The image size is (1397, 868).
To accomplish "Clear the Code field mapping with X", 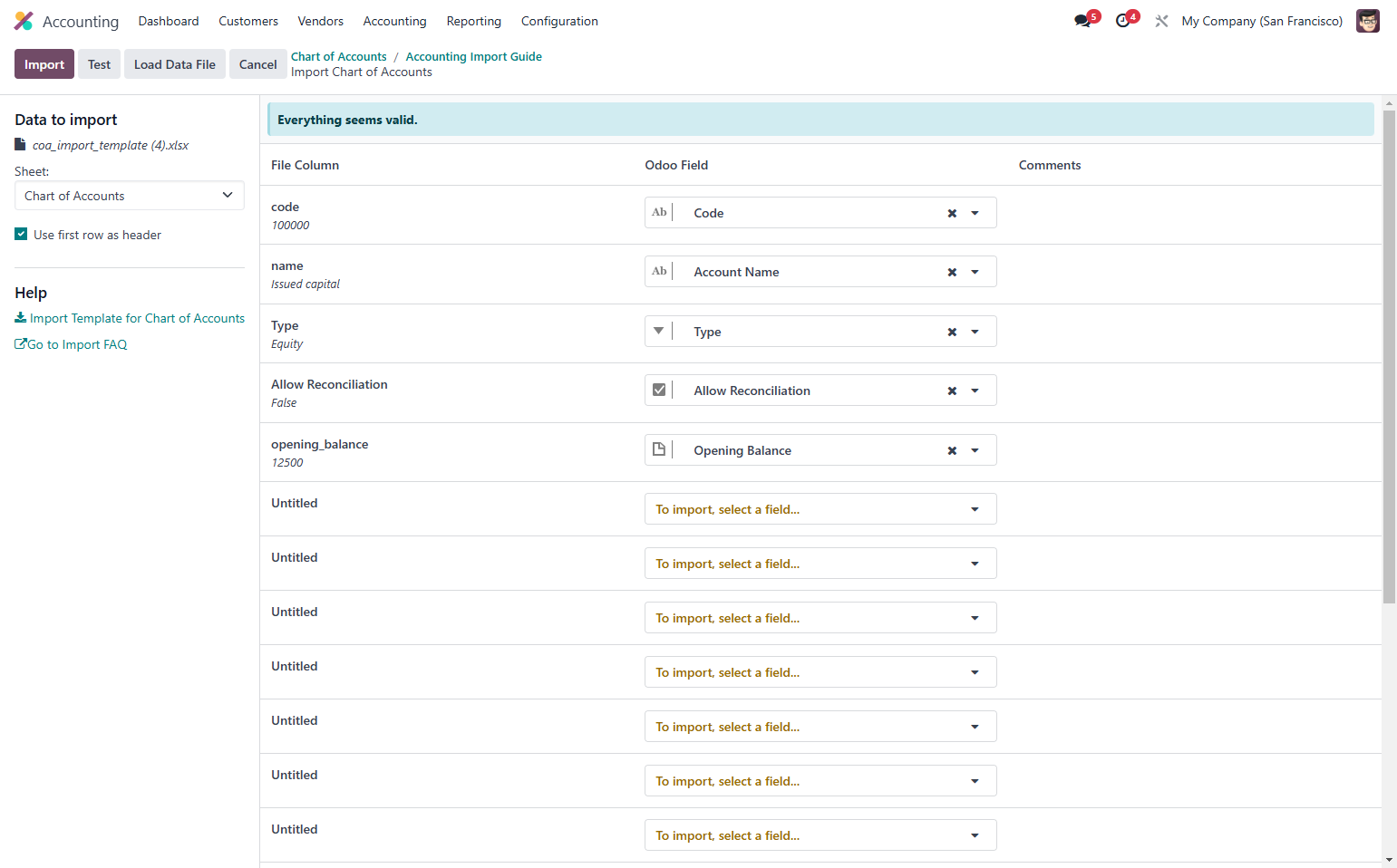I will (952, 213).
